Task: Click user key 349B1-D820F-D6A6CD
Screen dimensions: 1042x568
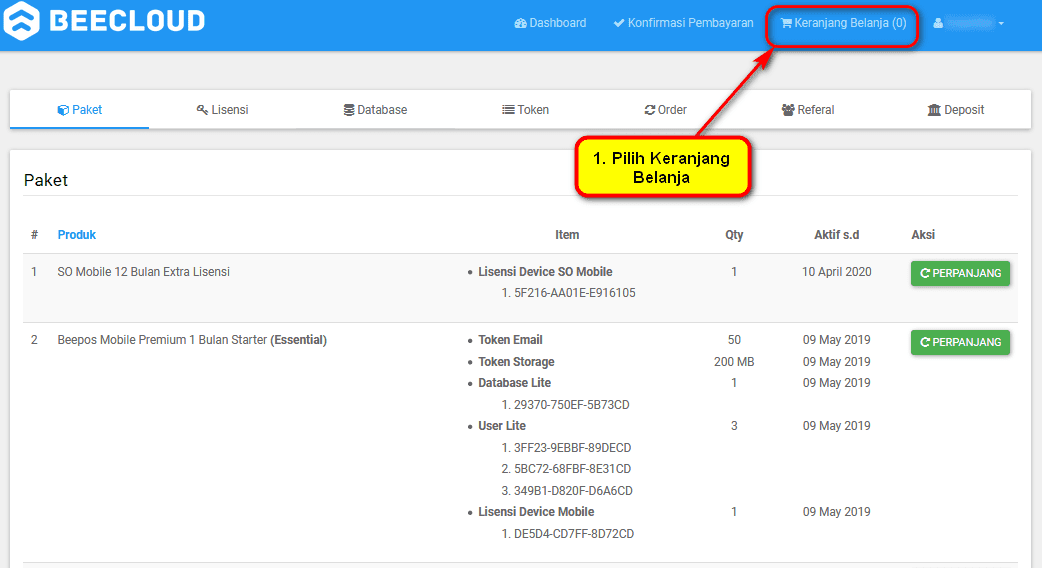Action: 573,491
